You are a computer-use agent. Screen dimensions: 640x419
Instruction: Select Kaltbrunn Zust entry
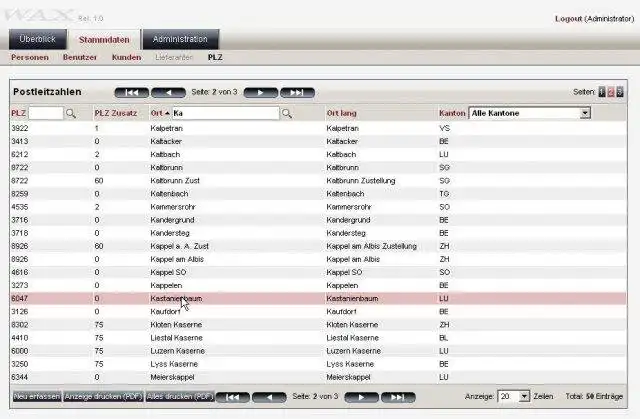(175, 181)
